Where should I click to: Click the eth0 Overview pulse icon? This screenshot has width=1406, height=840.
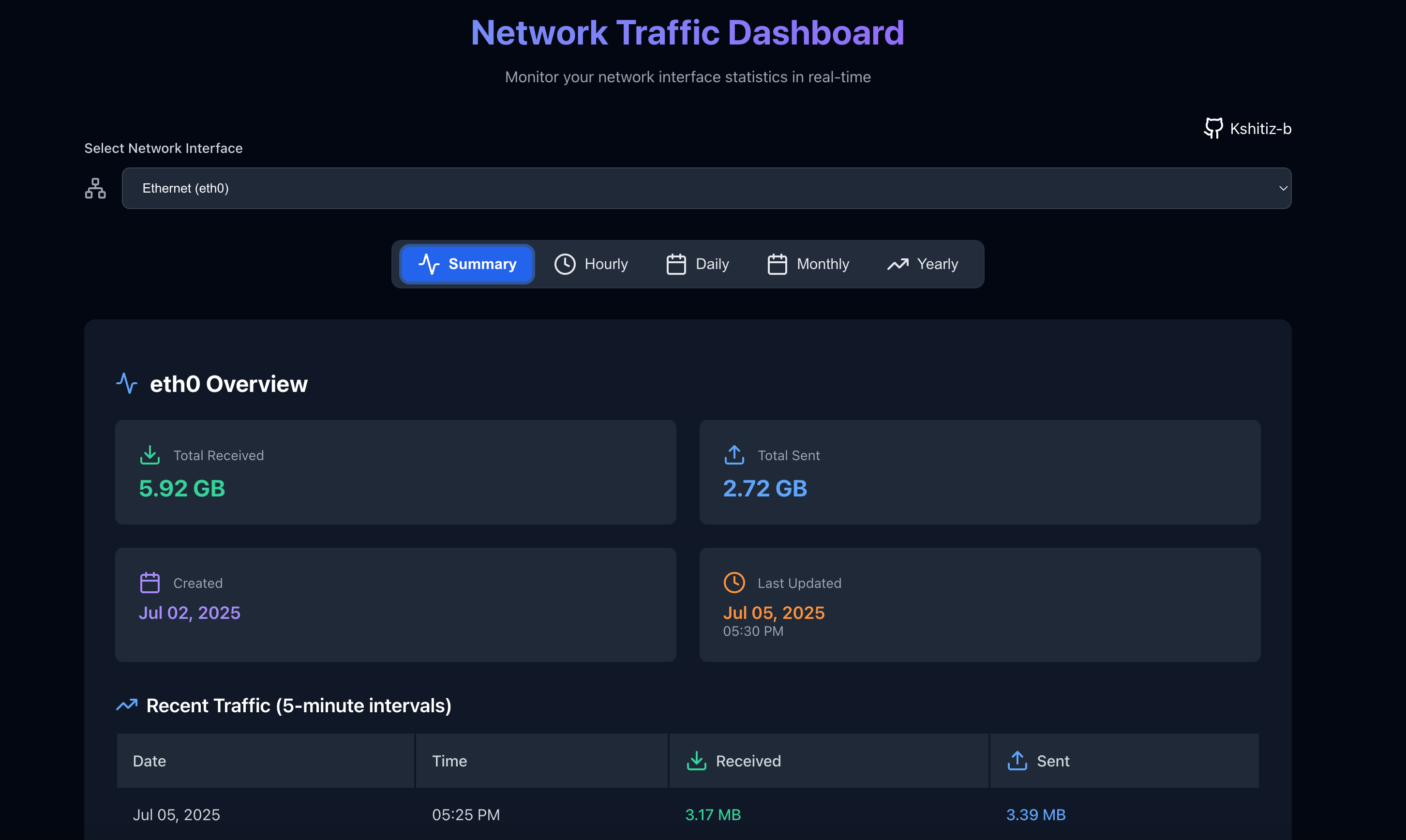point(127,383)
